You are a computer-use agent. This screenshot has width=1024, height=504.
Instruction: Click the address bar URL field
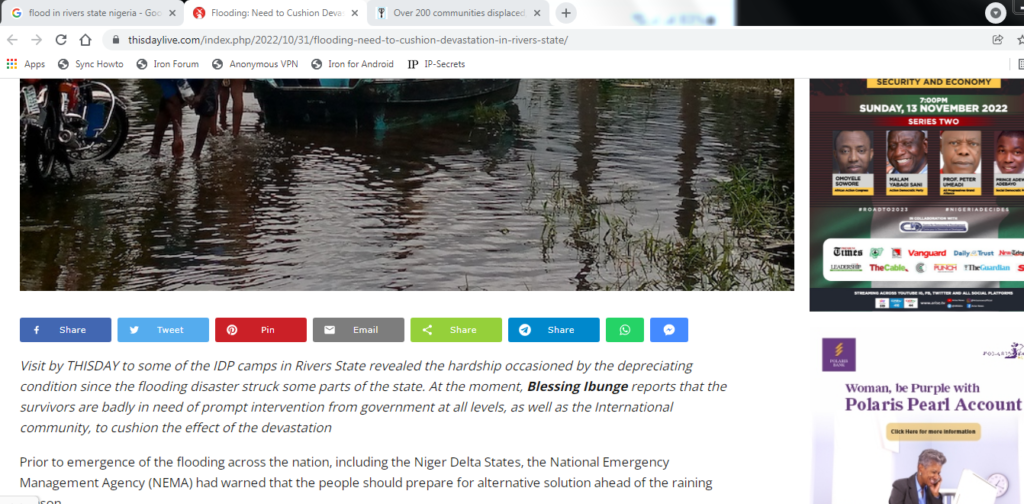pyautogui.click(x=555, y=40)
